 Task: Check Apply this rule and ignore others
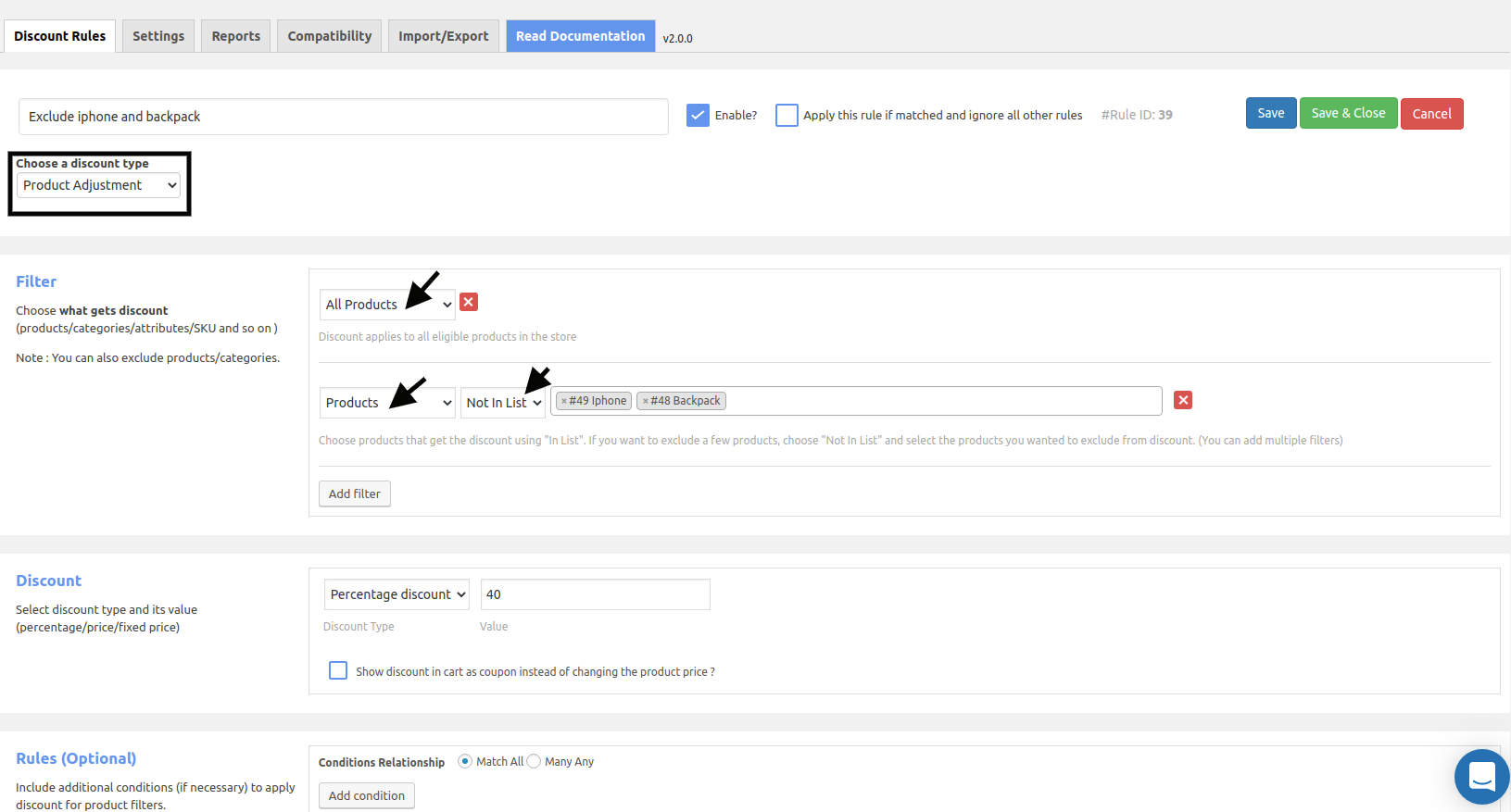(787, 115)
